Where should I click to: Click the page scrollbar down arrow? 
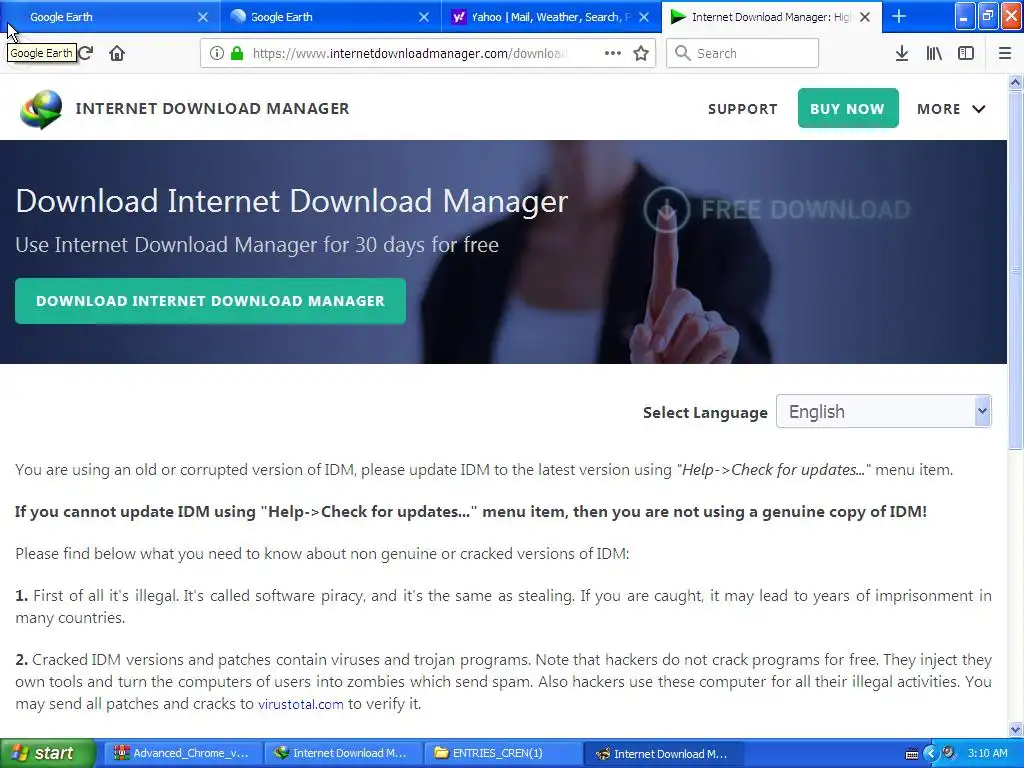pos(1015,729)
